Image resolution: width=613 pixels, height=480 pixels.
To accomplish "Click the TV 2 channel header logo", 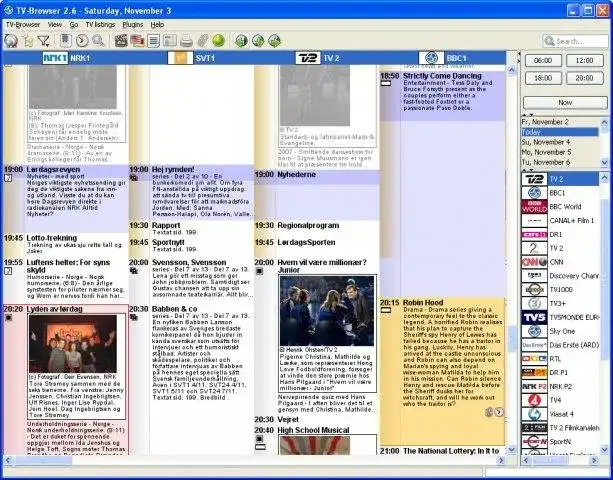I will (308, 58).
